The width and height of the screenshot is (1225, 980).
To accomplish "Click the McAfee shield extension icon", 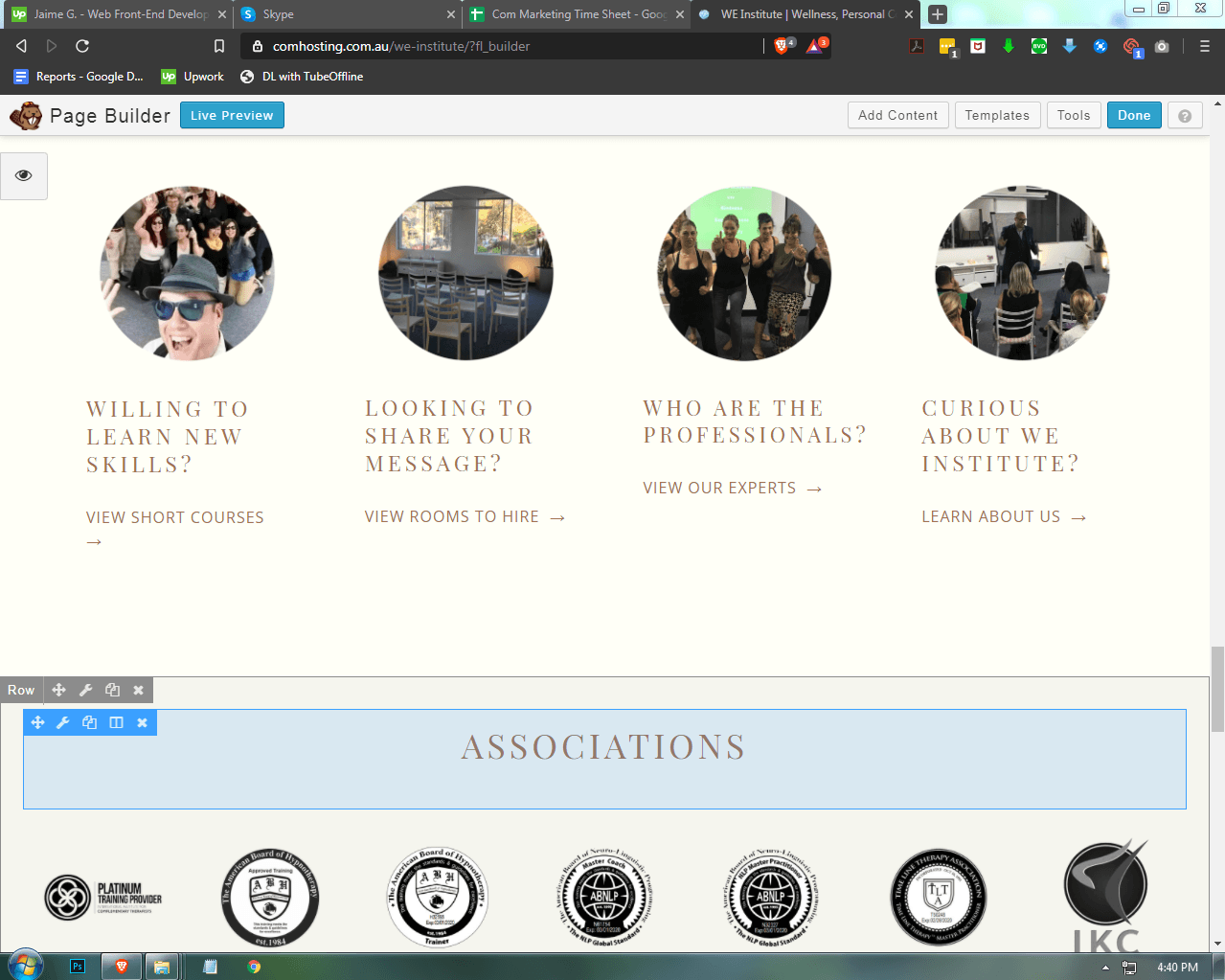I will (x=978, y=46).
